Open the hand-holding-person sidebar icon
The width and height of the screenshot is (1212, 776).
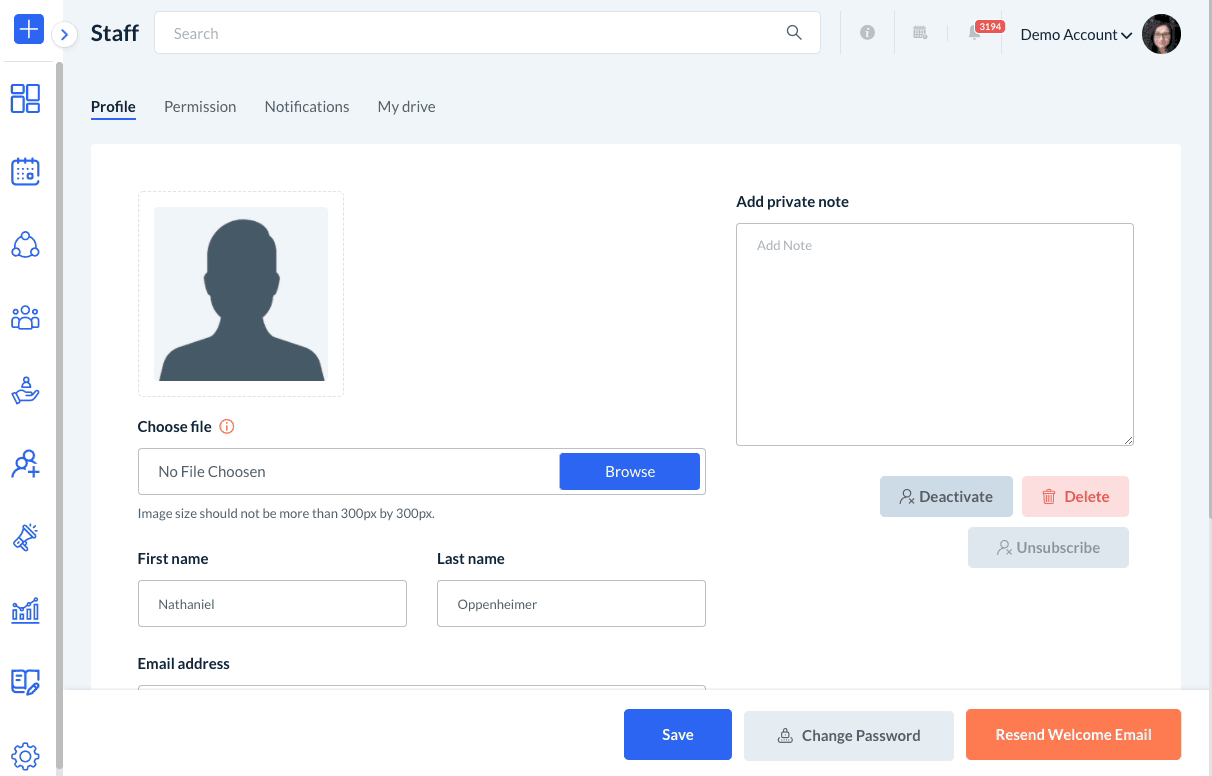[25, 391]
